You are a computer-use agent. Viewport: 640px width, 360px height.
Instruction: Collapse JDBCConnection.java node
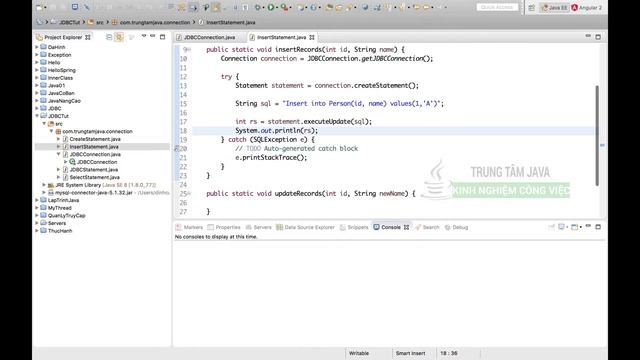58,154
